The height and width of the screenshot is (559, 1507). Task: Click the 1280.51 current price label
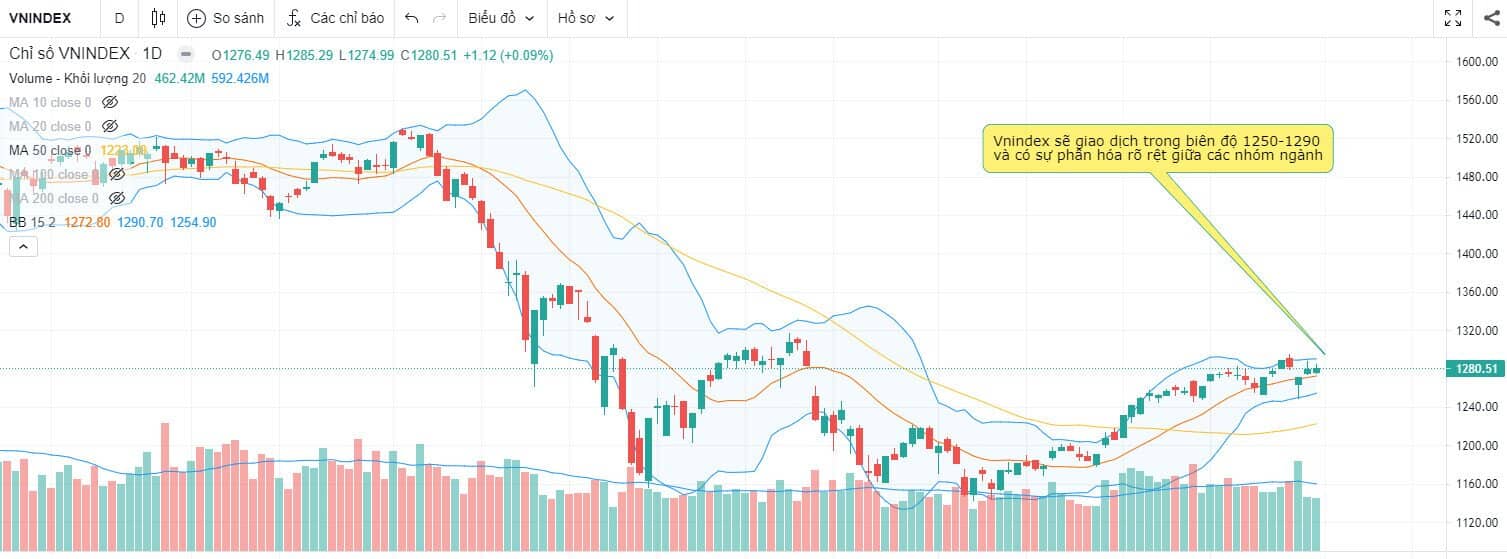(x=1473, y=369)
